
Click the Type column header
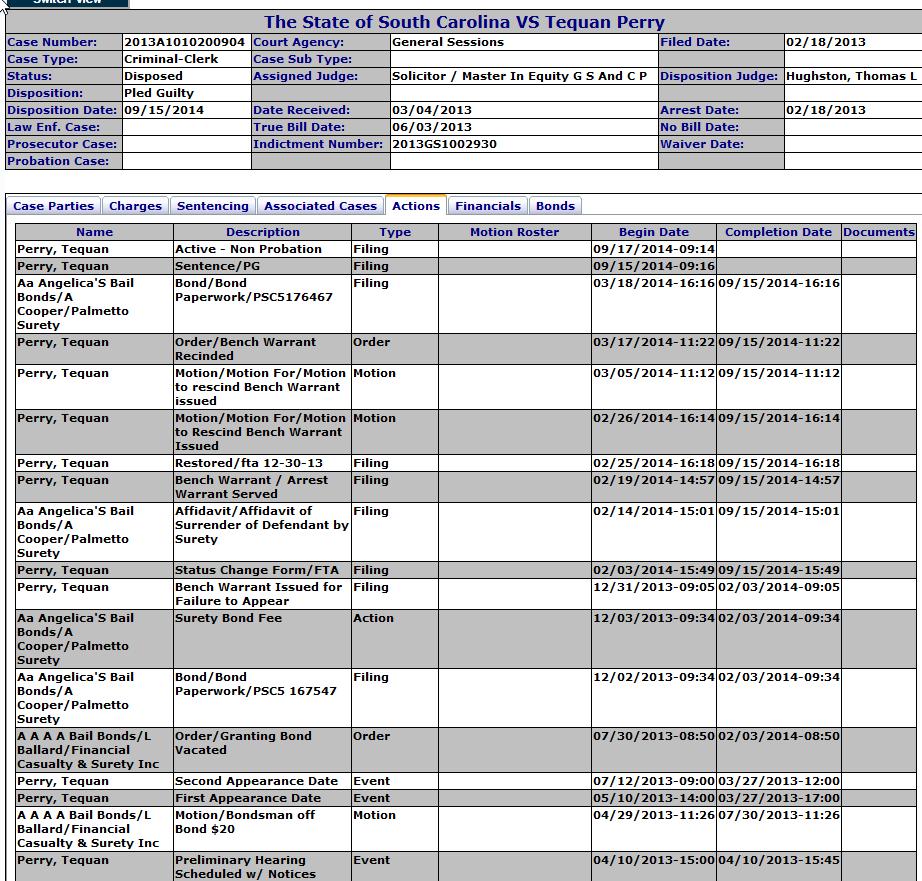coord(395,232)
